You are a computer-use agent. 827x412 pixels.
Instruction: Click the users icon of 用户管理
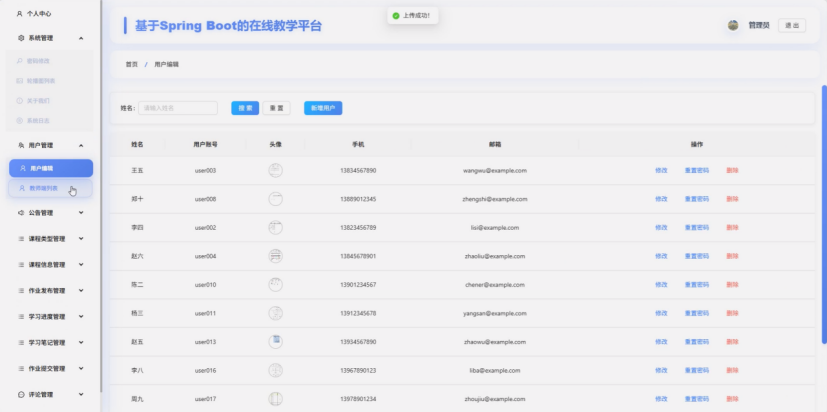point(21,145)
